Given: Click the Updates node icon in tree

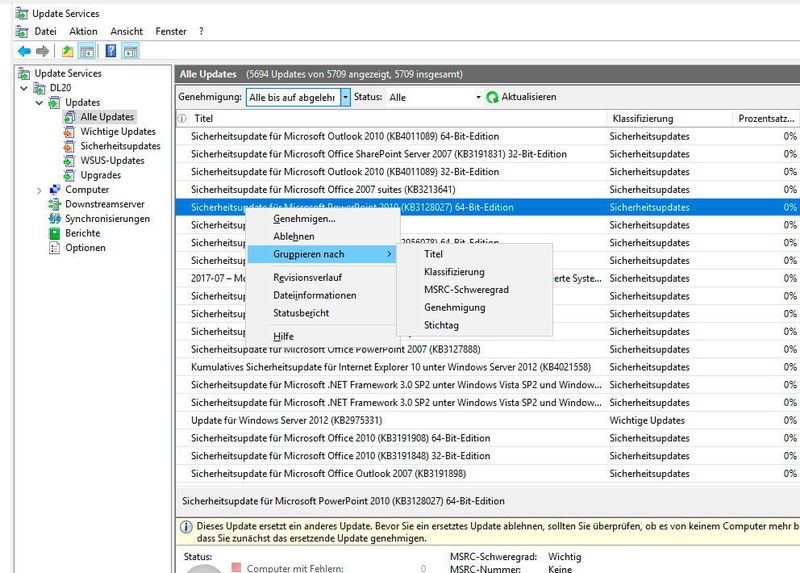Looking at the screenshot, I should pos(54,103).
